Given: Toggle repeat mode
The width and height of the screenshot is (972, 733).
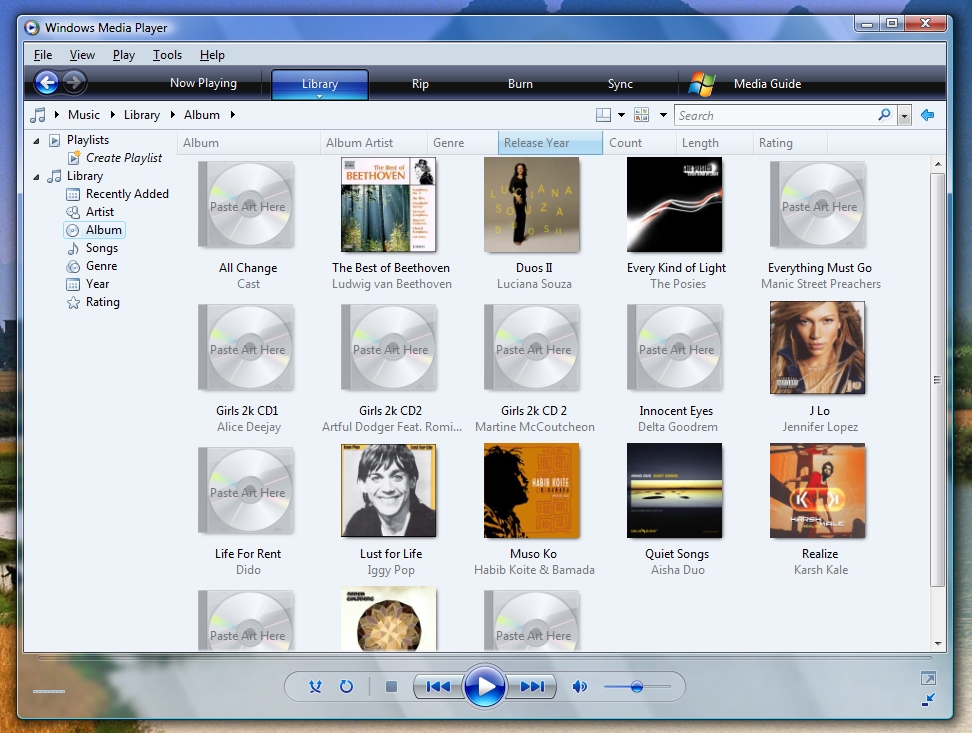Looking at the screenshot, I should pos(346,687).
